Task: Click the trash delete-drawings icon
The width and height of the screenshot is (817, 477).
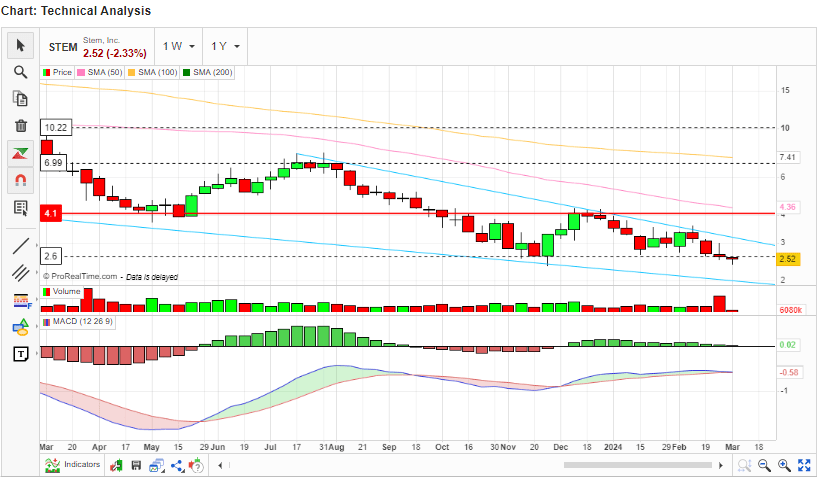Action: 20,126
